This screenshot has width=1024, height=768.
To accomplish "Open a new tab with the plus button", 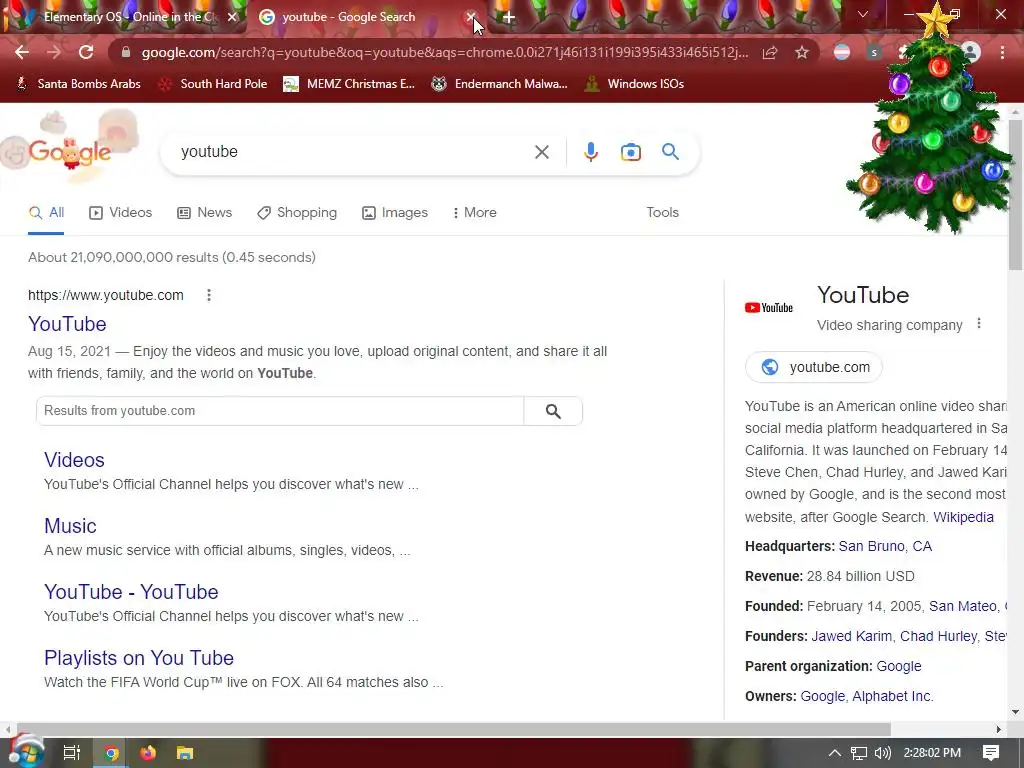I will 509,18.
